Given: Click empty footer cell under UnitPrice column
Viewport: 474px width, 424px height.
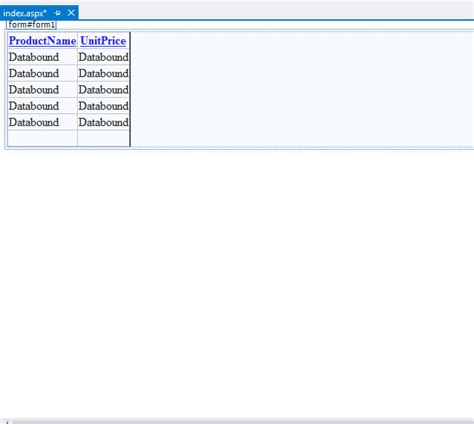Looking at the screenshot, I should pos(104,138).
